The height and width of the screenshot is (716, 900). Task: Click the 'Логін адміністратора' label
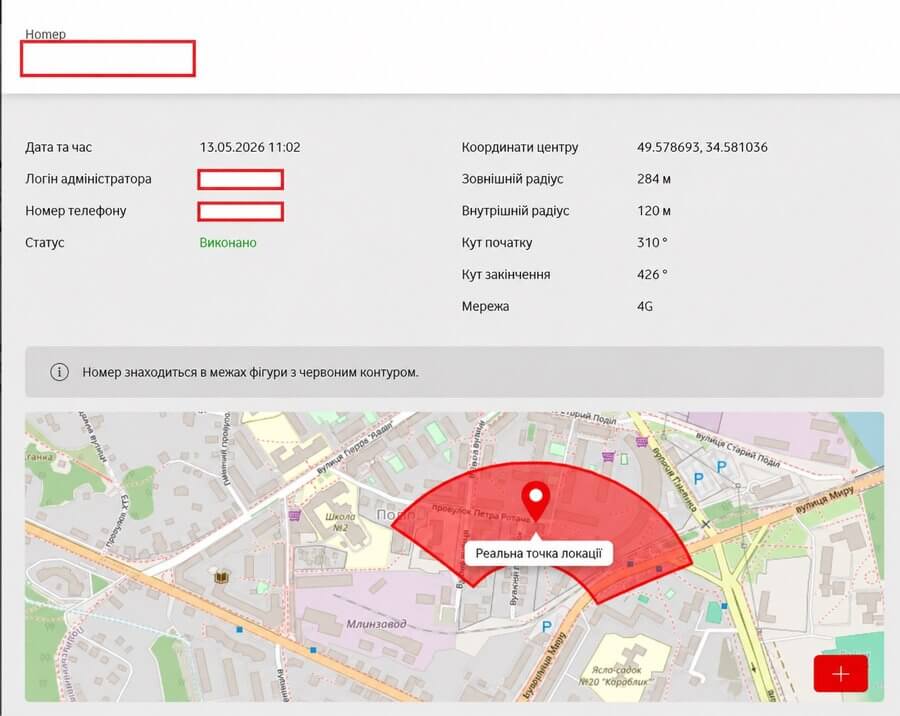(88, 179)
